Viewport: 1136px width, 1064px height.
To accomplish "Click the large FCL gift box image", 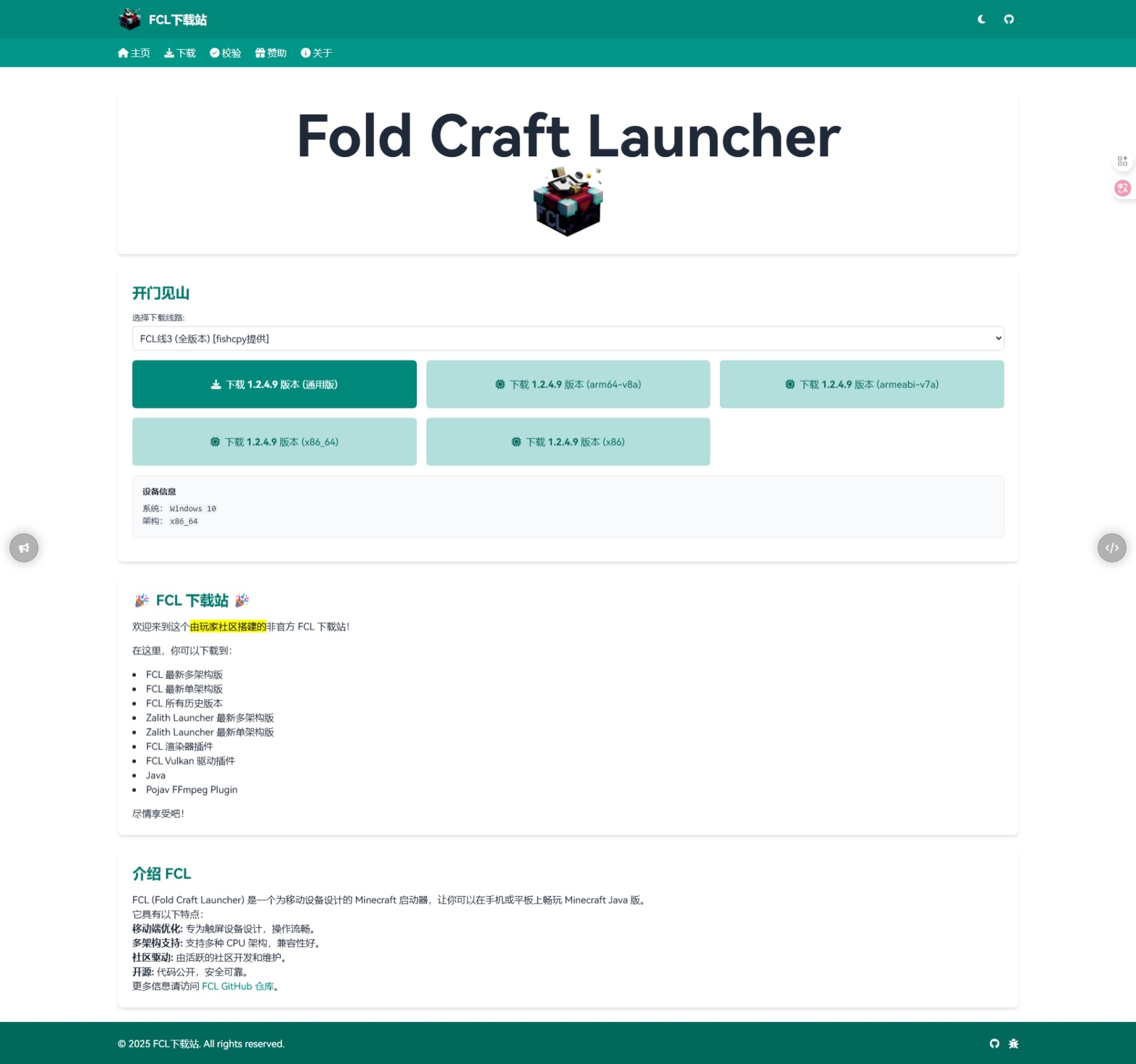I will [x=567, y=202].
